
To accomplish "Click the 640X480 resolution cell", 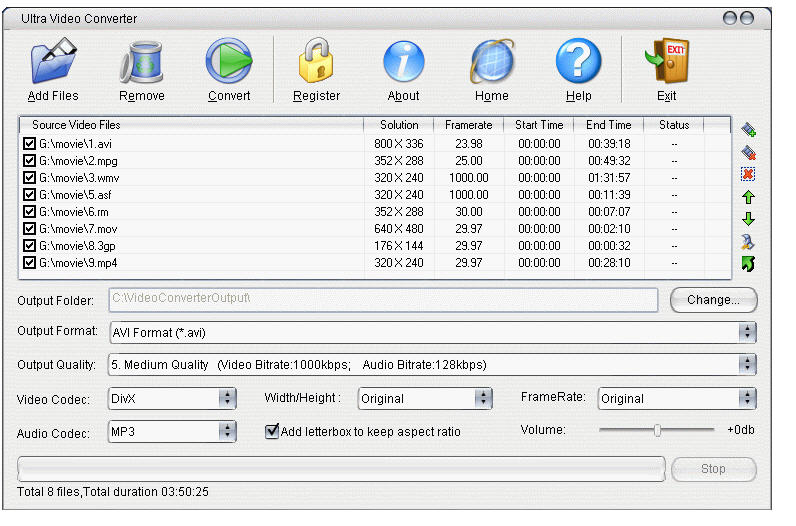I will [x=399, y=228].
